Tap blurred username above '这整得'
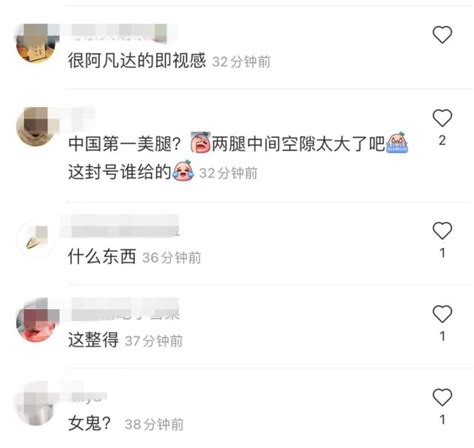 [x=125, y=310]
